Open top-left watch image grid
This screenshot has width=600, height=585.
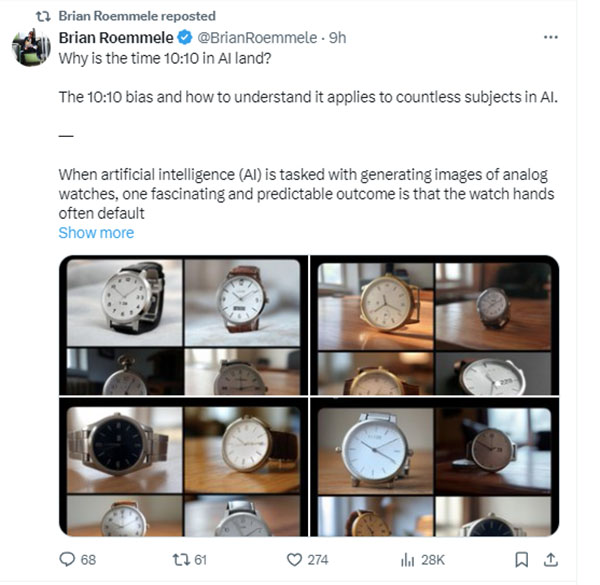coord(183,326)
